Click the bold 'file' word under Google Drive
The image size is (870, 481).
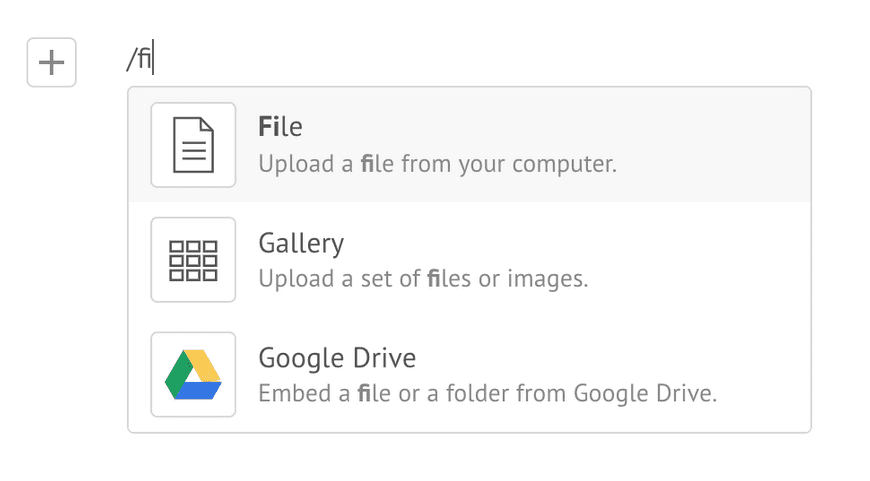374,393
